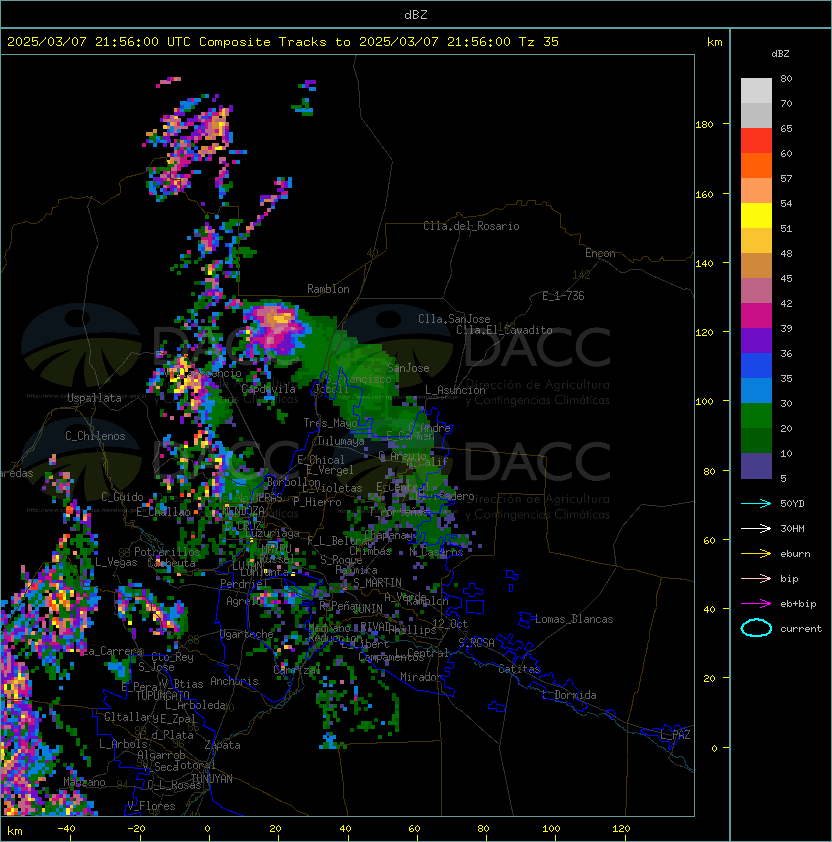
Task: Click the '50YD' legend label
Action: tap(792, 504)
